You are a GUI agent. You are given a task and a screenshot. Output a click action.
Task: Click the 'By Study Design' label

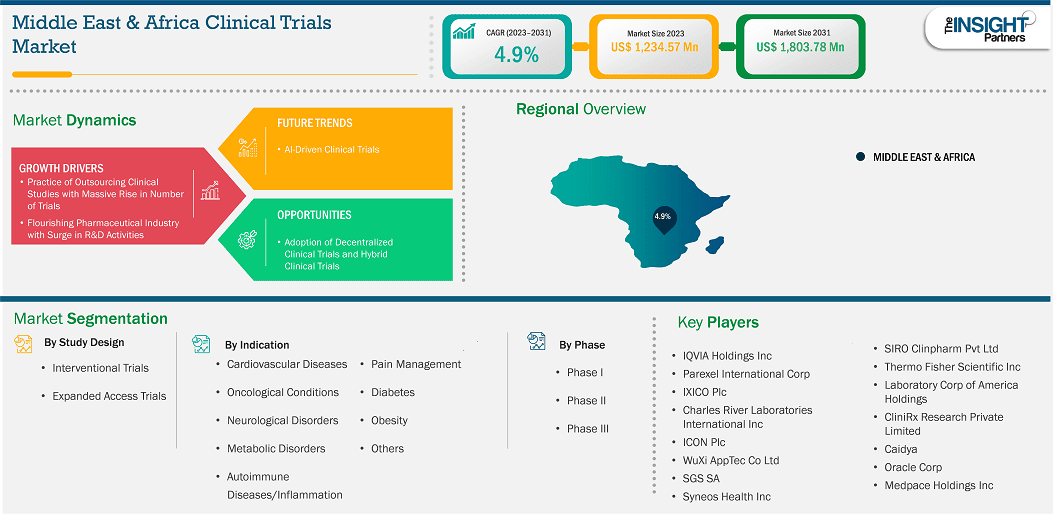point(84,343)
